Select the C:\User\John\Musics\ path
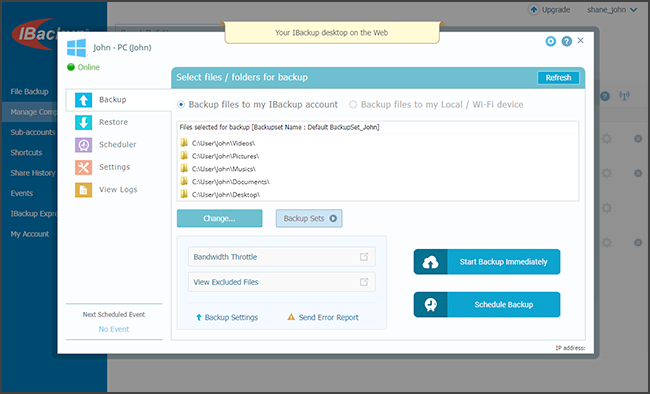The height and width of the screenshot is (394, 650). coord(223,169)
